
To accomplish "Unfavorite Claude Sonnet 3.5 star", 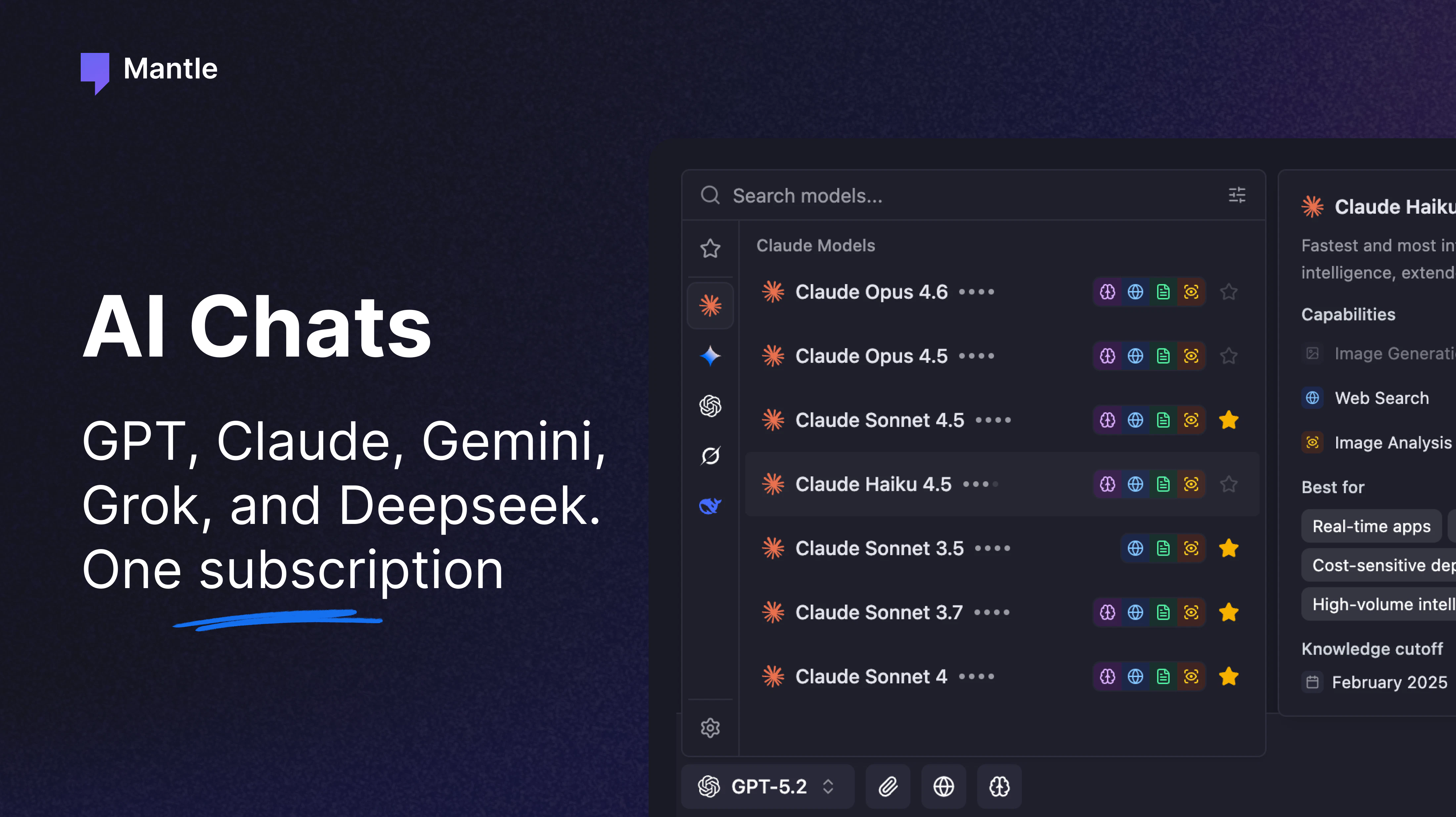I will [x=1229, y=548].
